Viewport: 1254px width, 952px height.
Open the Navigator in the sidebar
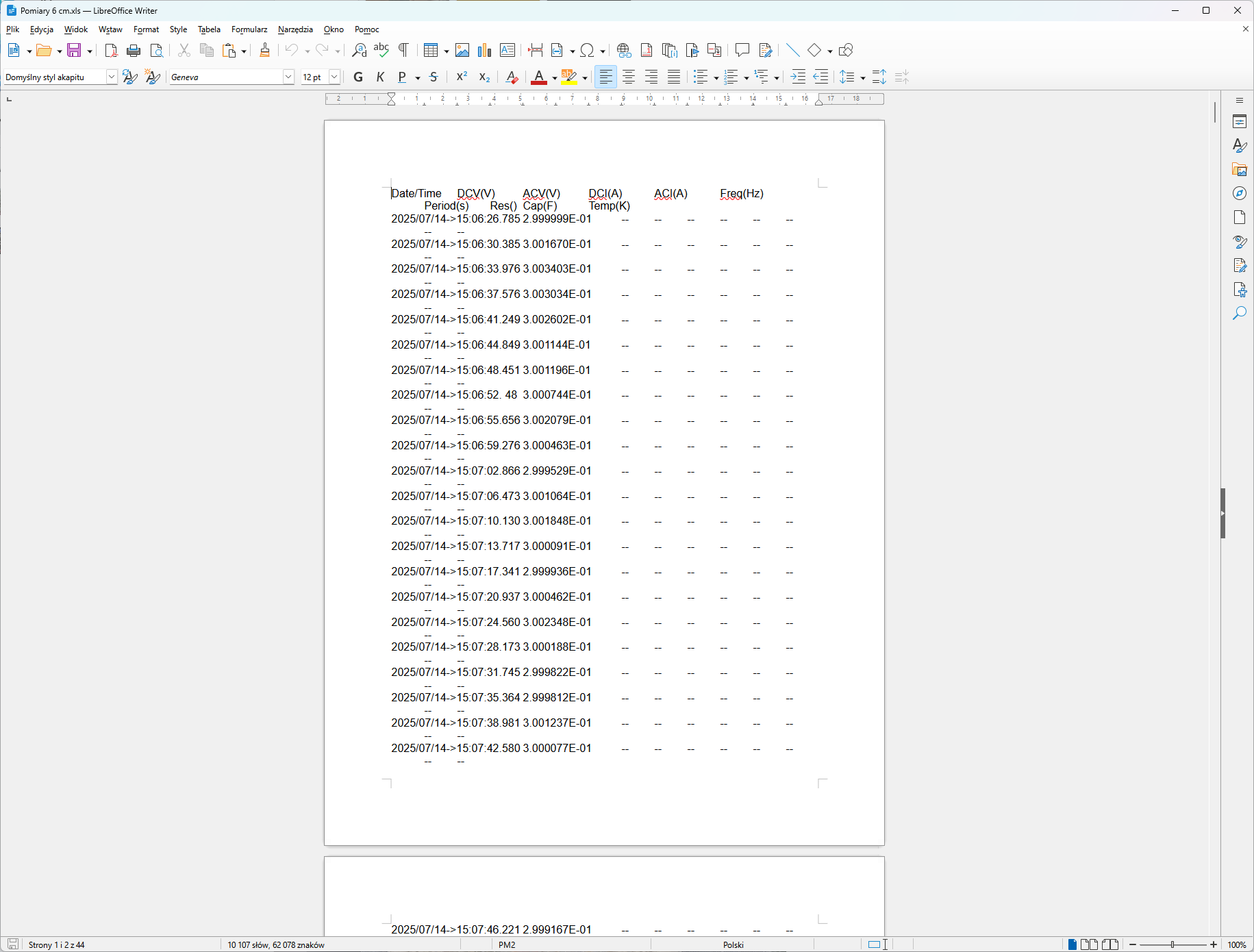(x=1239, y=194)
